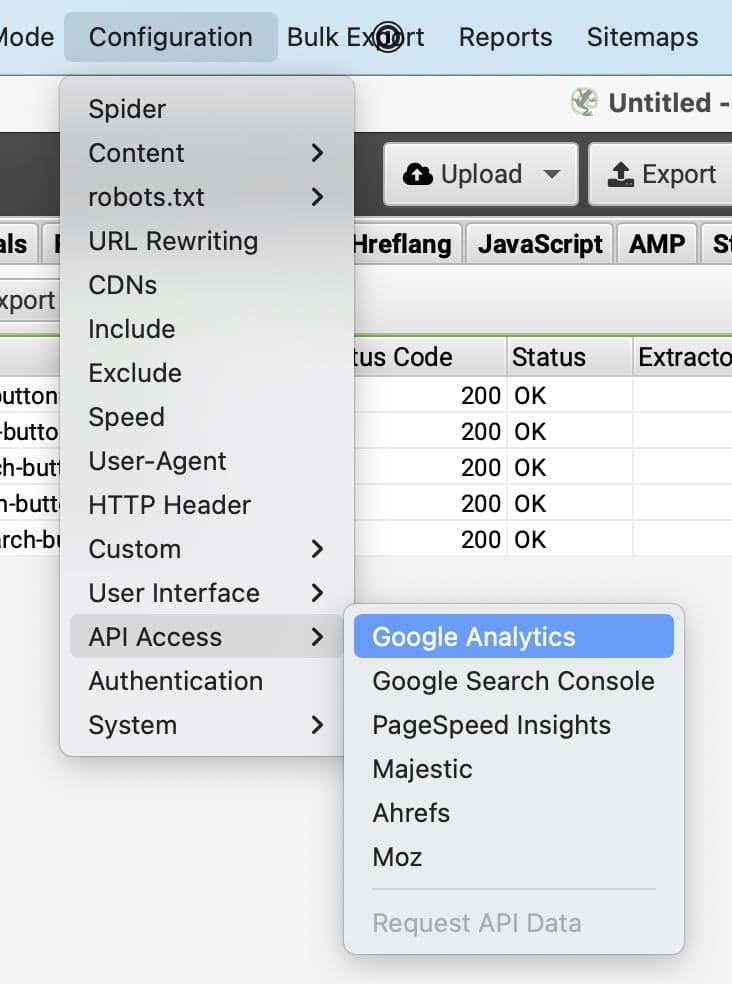
Task: Open the Upload dropdown arrow
Action: [552, 174]
